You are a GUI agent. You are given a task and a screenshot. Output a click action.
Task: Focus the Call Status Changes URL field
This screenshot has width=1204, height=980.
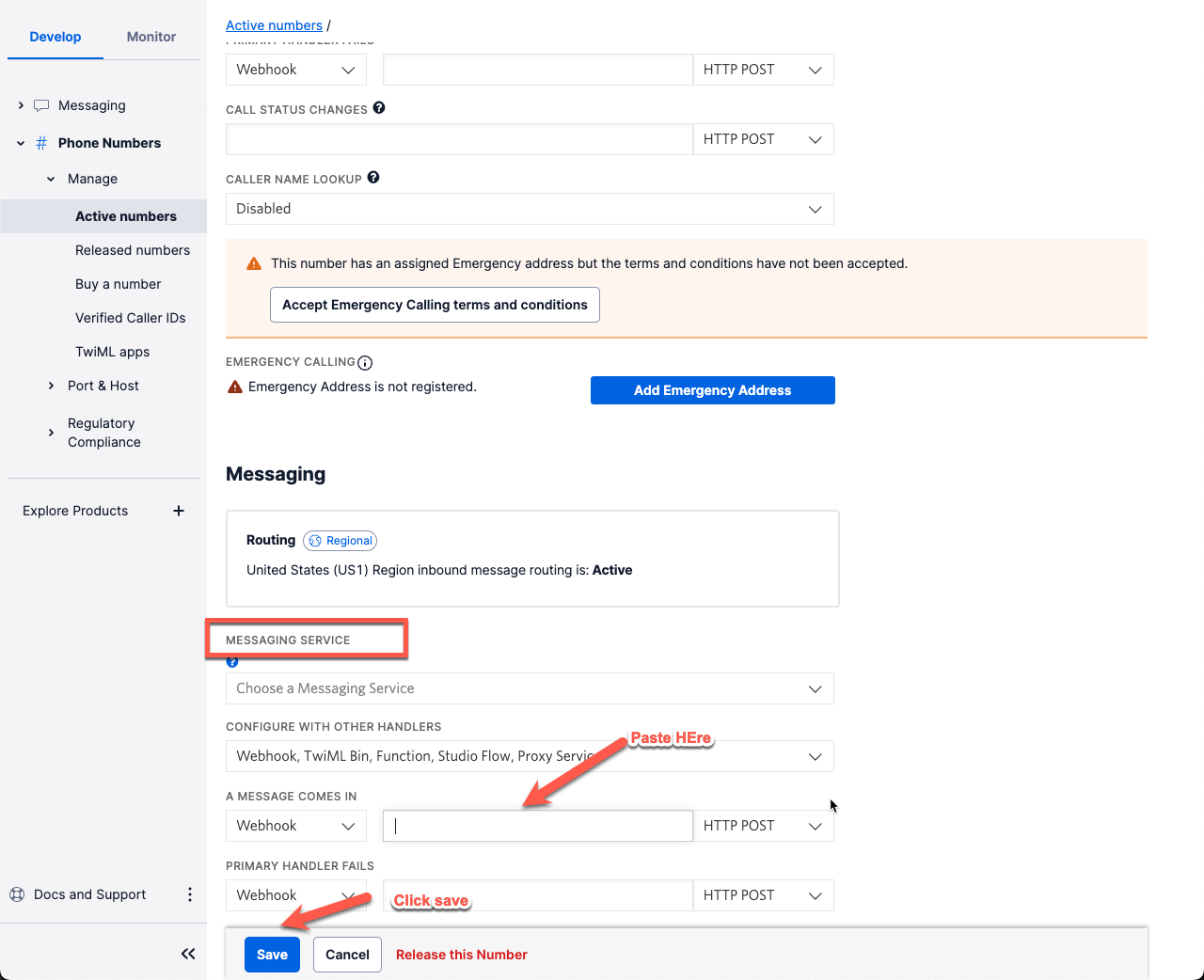tap(459, 139)
